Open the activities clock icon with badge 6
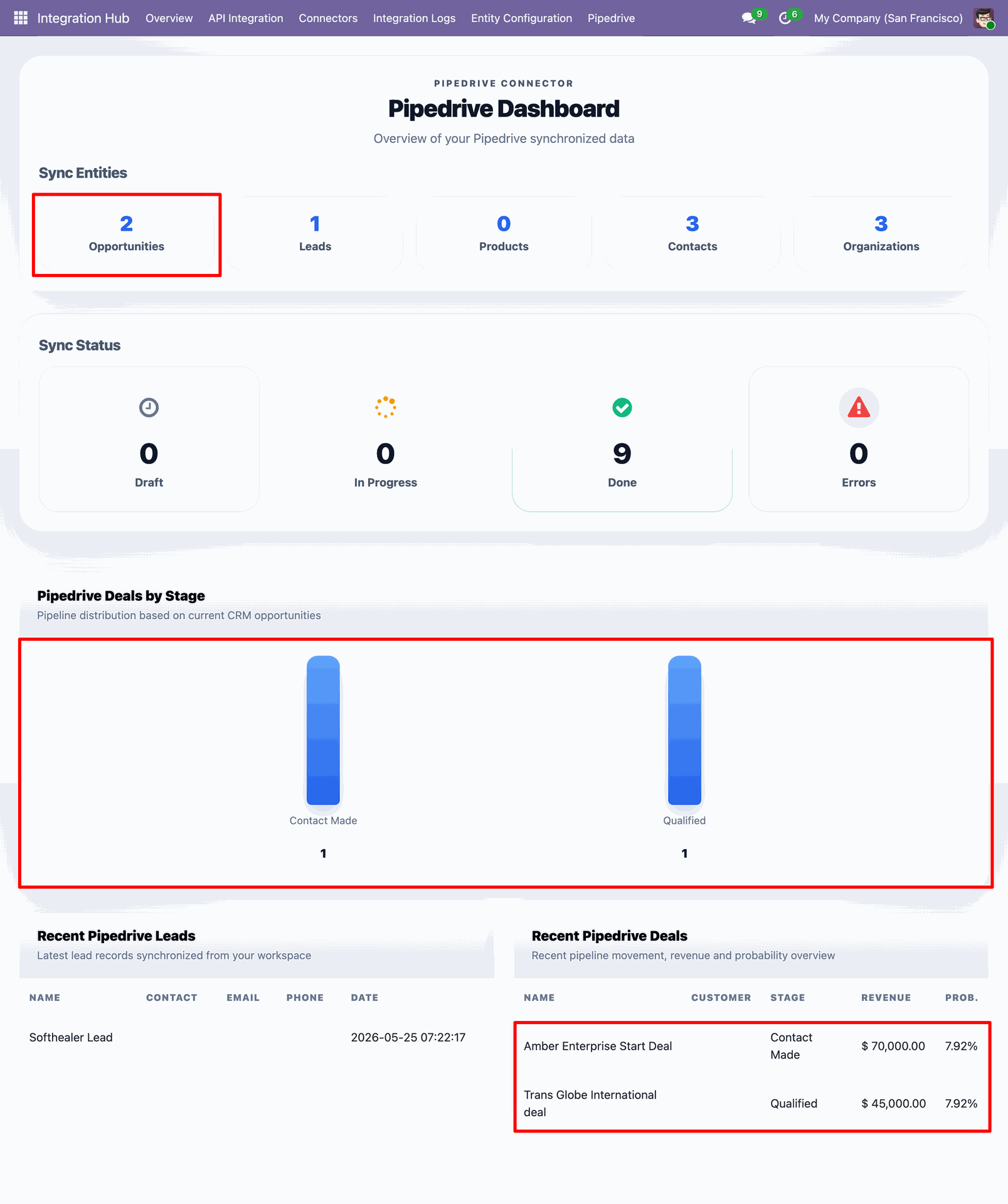Screen dimensions: 1008x1204 coord(785,18)
